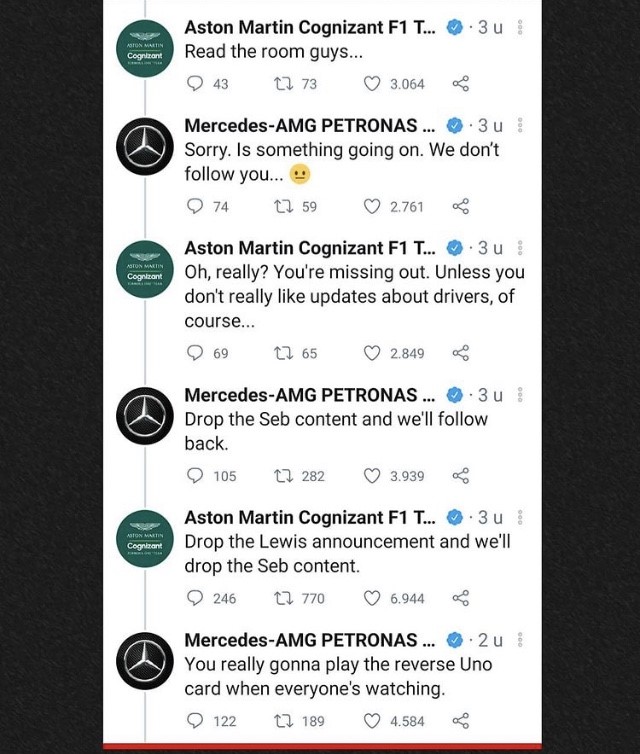Open Aston Martin avatar on the "Read the room" tweet
Image resolution: width=640 pixels, height=754 pixels.
145,49
